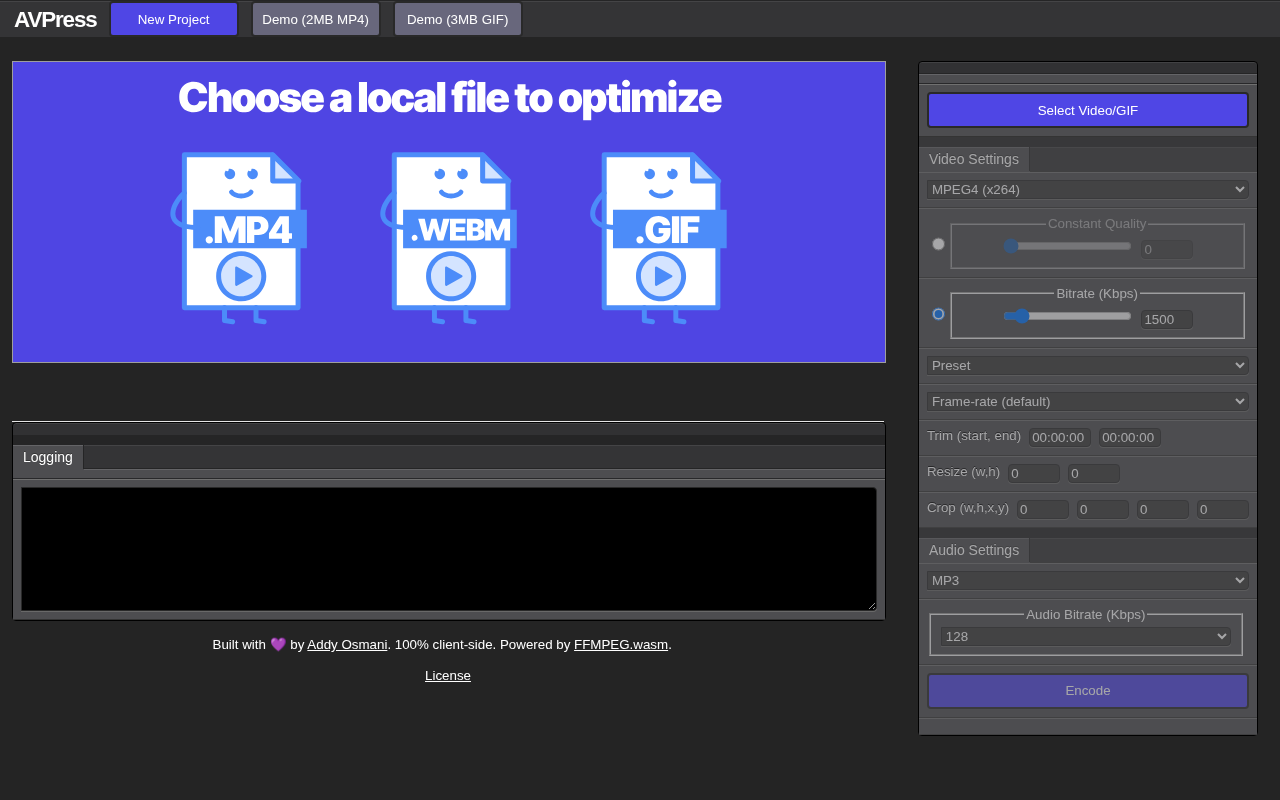Click the .GIF file icon

click(660, 237)
